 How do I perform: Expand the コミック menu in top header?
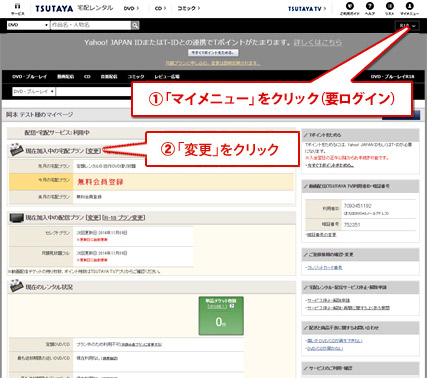coord(189,8)
